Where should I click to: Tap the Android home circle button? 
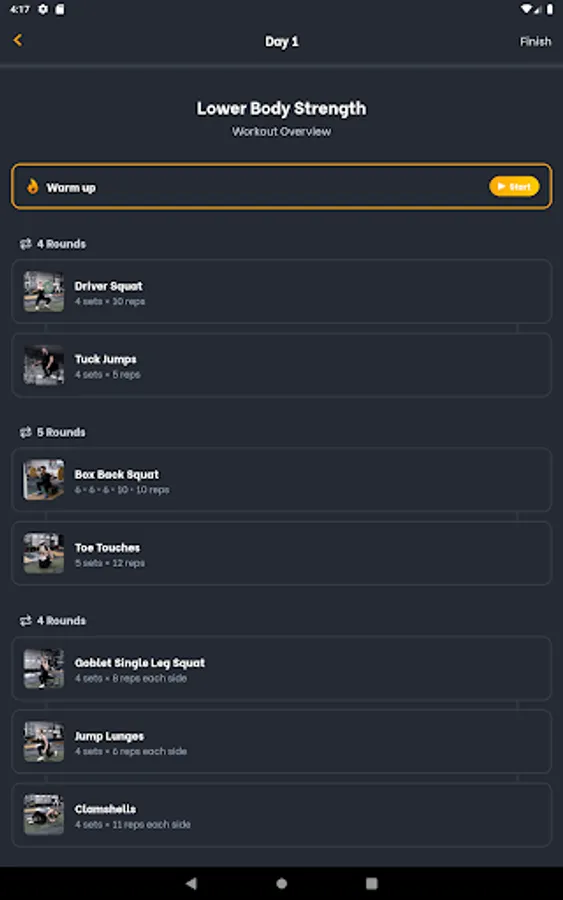(281, 883)
